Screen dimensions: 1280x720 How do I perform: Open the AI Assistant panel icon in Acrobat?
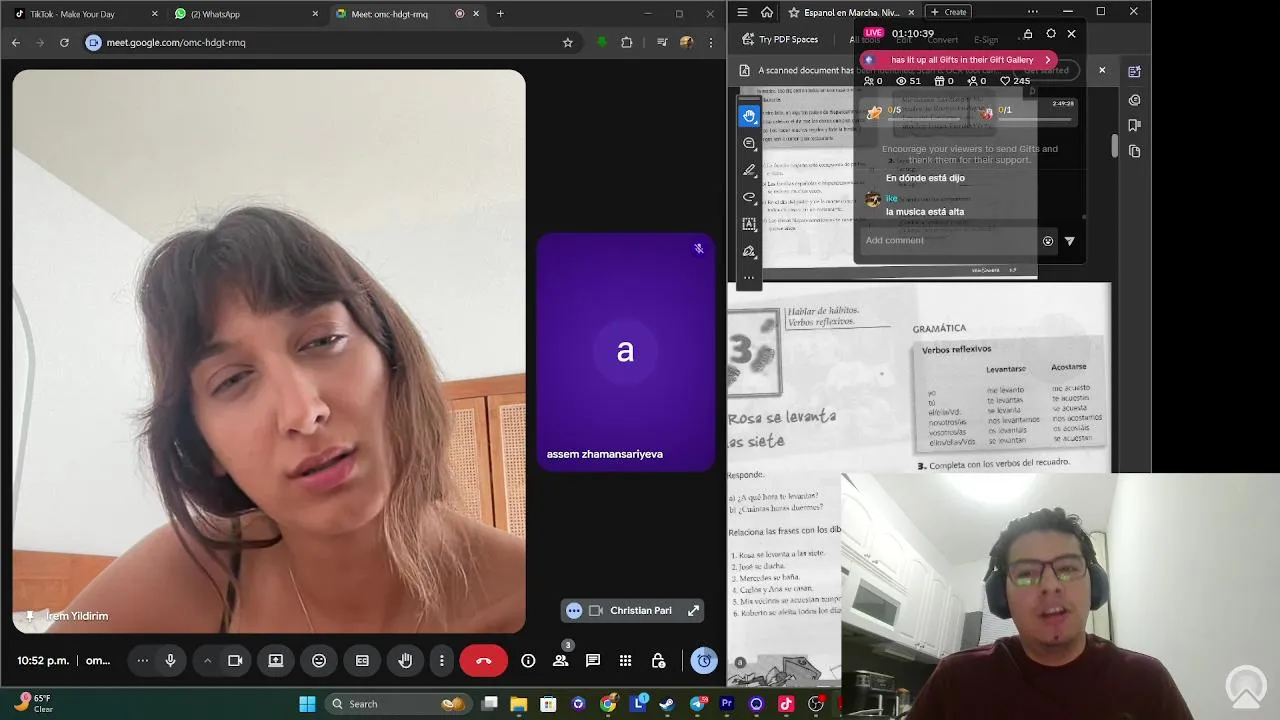(x=1134, y=72)
